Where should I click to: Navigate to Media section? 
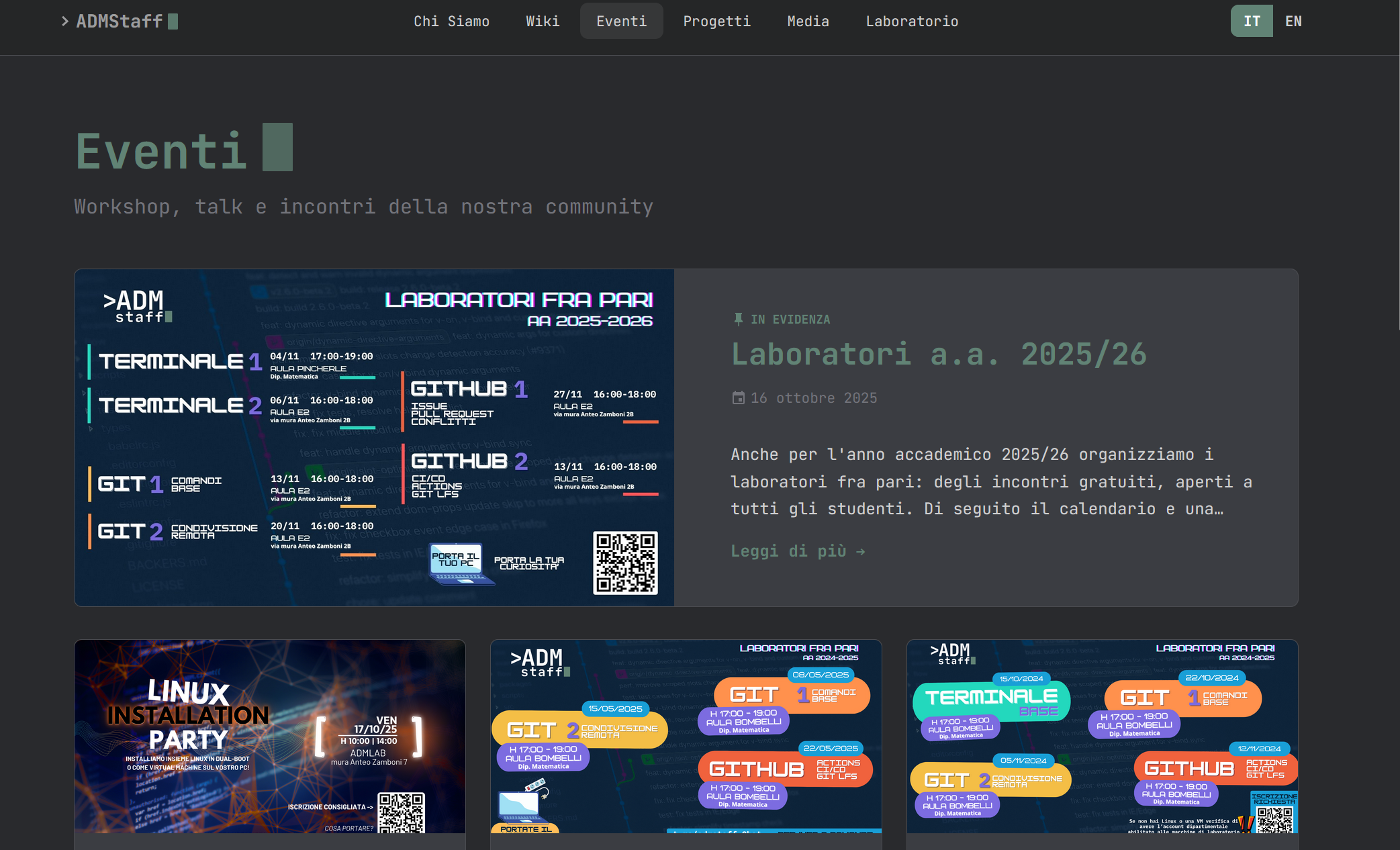click(808, 21)
